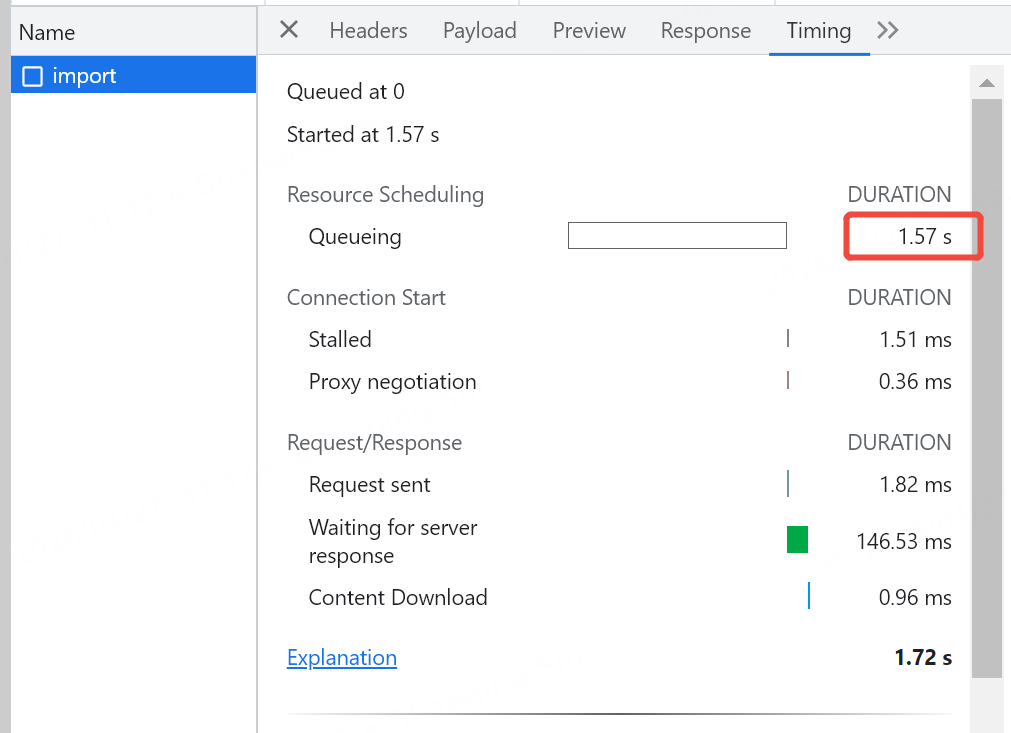Open the Payload tab
The image size is (1011, 733).
[479, 31]
